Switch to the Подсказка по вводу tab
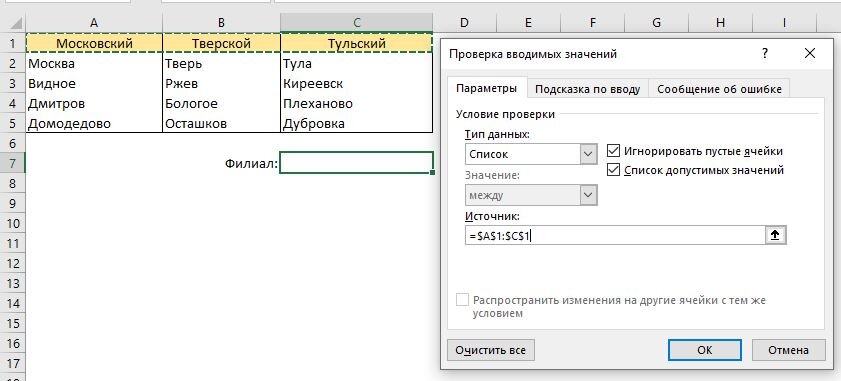The height and width of the screenshot is (381, 841). (587, 89)
